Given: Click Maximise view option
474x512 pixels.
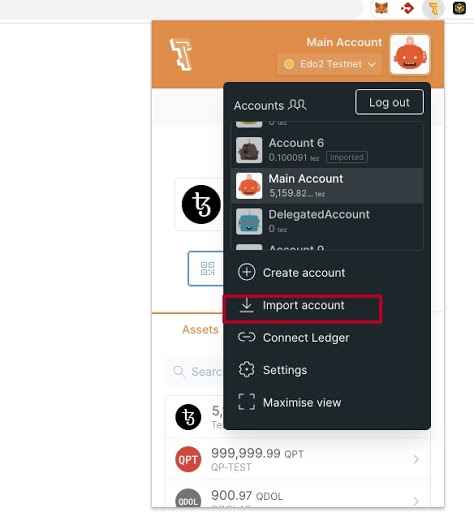Looking at the screenshot, I should point(290,402).
